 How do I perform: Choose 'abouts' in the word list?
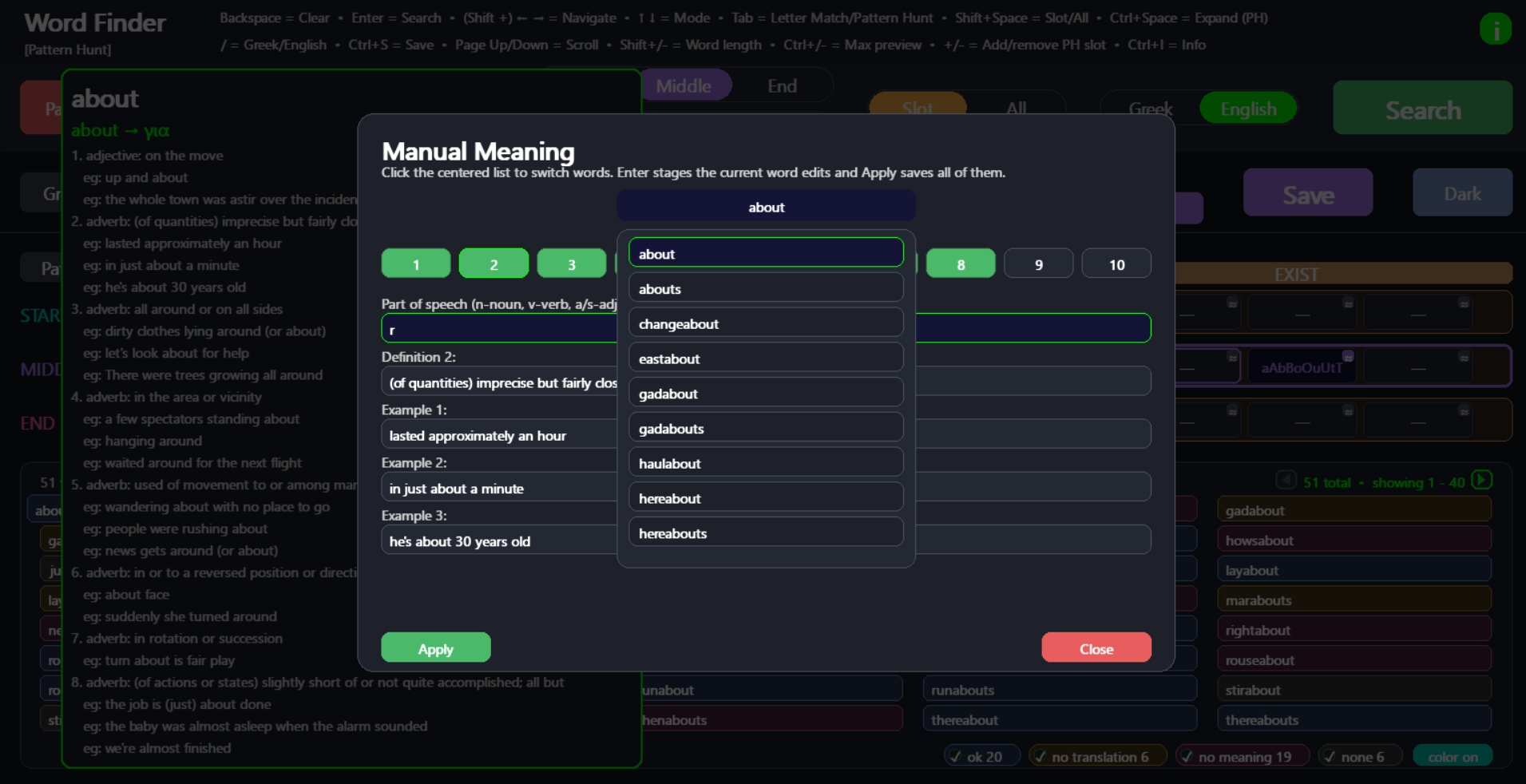pos(766,288)
